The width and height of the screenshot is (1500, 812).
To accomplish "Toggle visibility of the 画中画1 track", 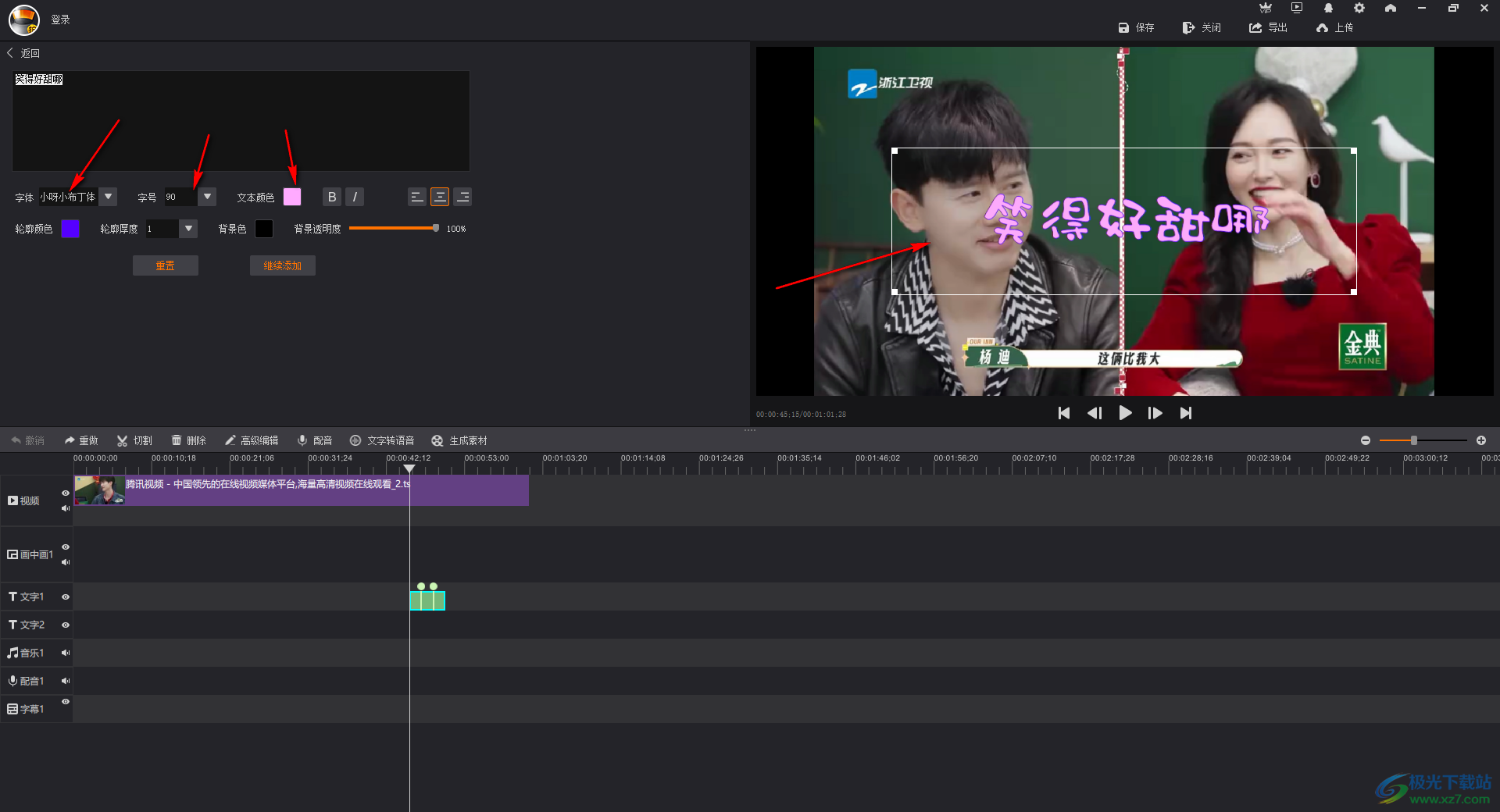I will [x=66, y=547].
